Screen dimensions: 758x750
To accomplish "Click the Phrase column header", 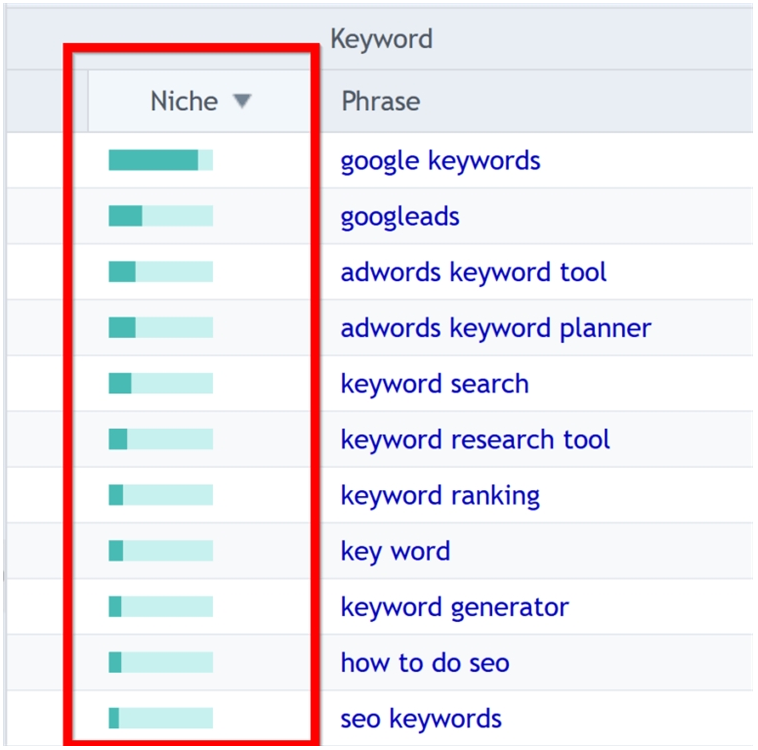I will tap(381, 101).
